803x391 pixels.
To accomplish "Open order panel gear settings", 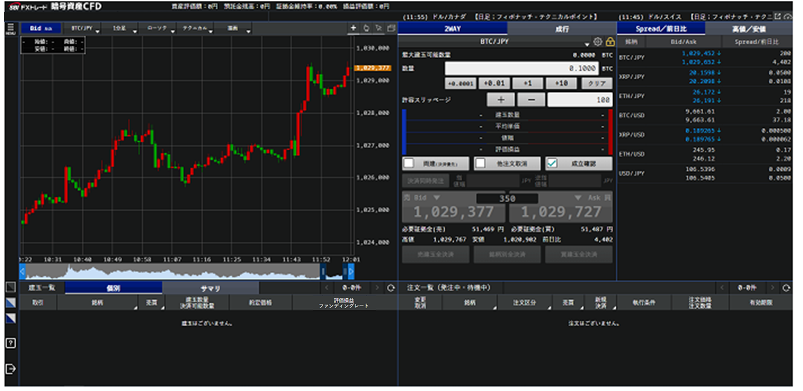I will pos(597,42).
